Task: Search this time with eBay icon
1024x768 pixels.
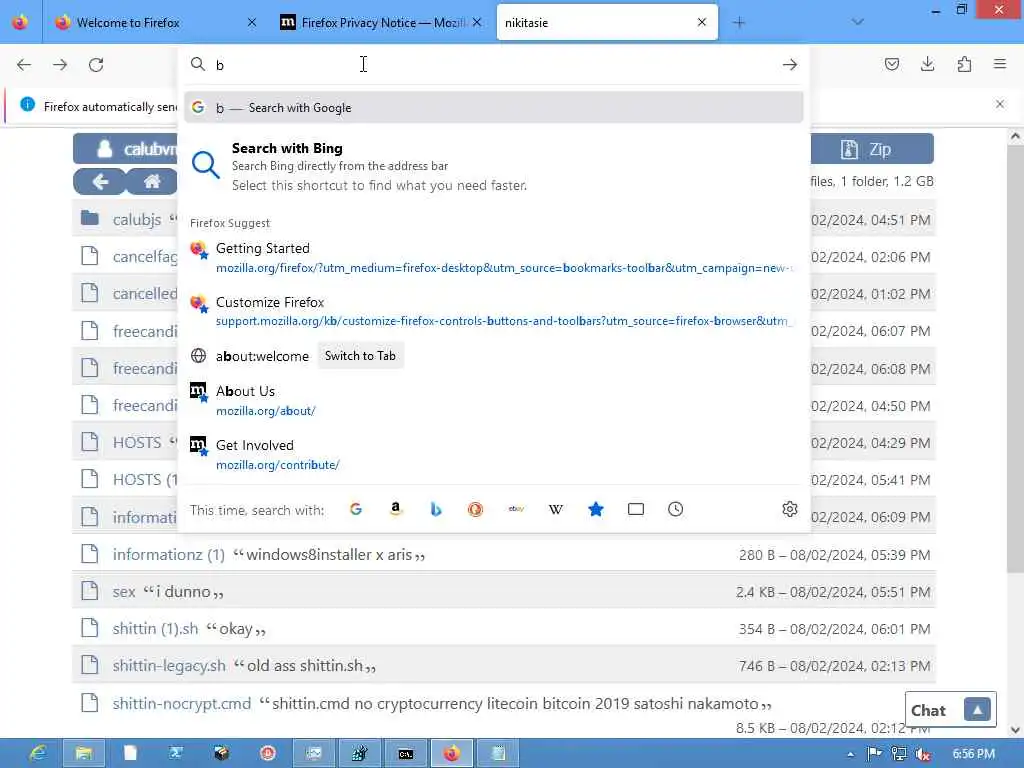Action: 516,509
